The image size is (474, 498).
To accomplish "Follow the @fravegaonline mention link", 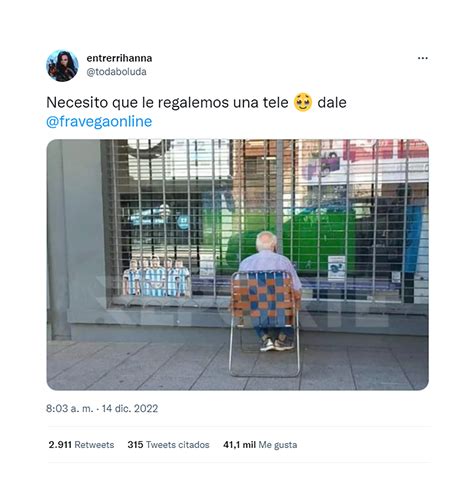I will tap(99, 122).
